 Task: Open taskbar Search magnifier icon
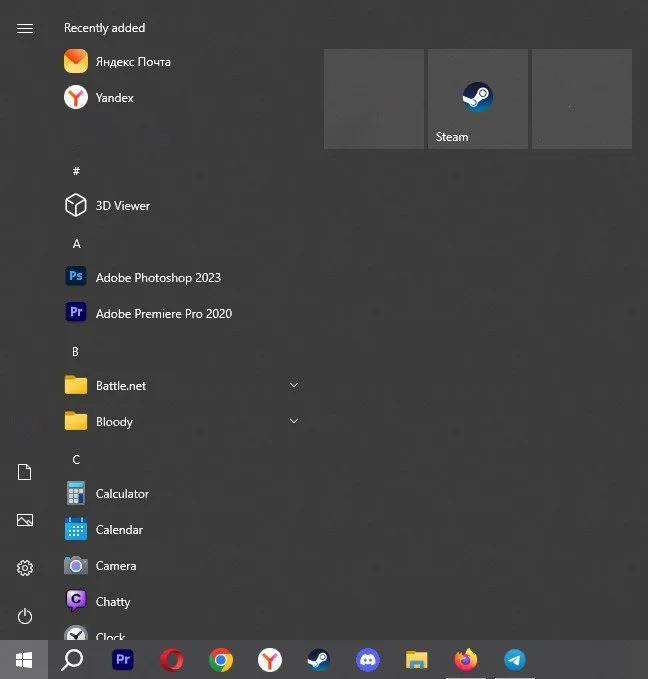[72, 660]
